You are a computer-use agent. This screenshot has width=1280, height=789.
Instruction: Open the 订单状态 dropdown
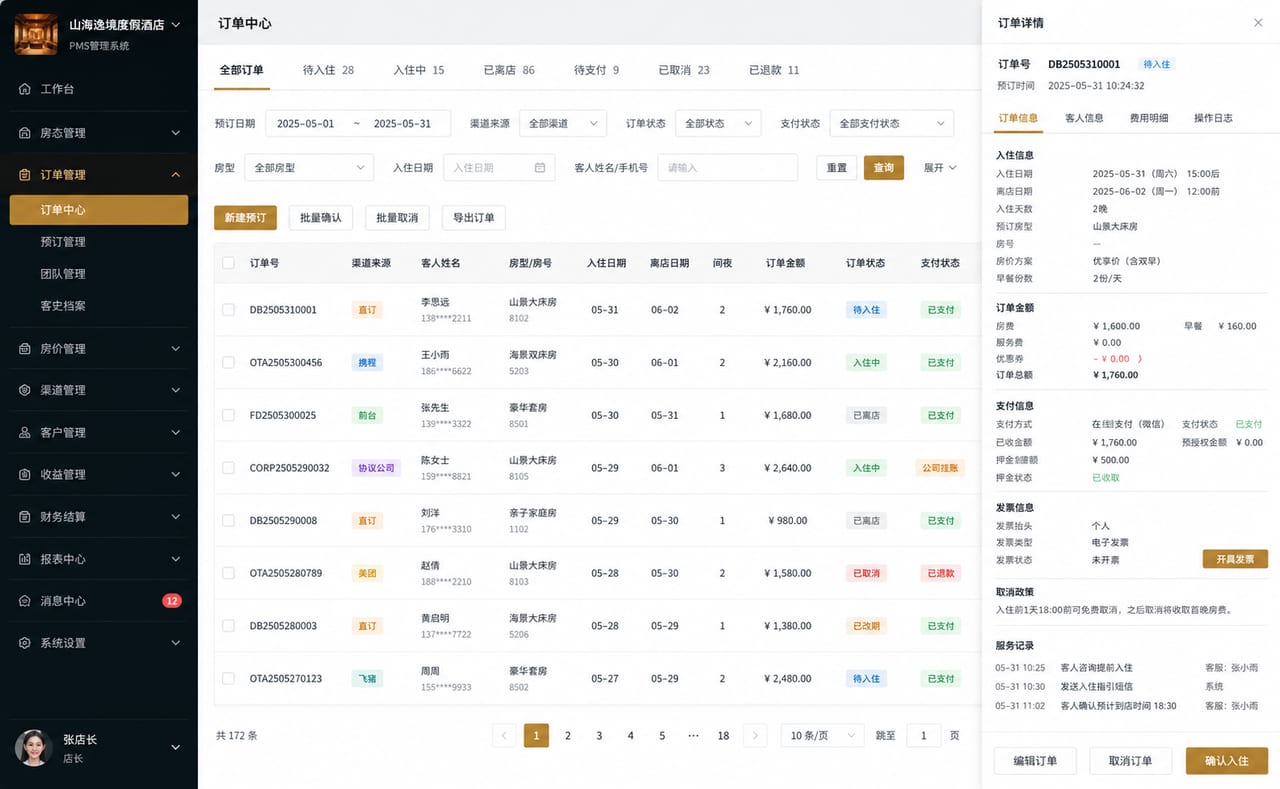point(718,124)
